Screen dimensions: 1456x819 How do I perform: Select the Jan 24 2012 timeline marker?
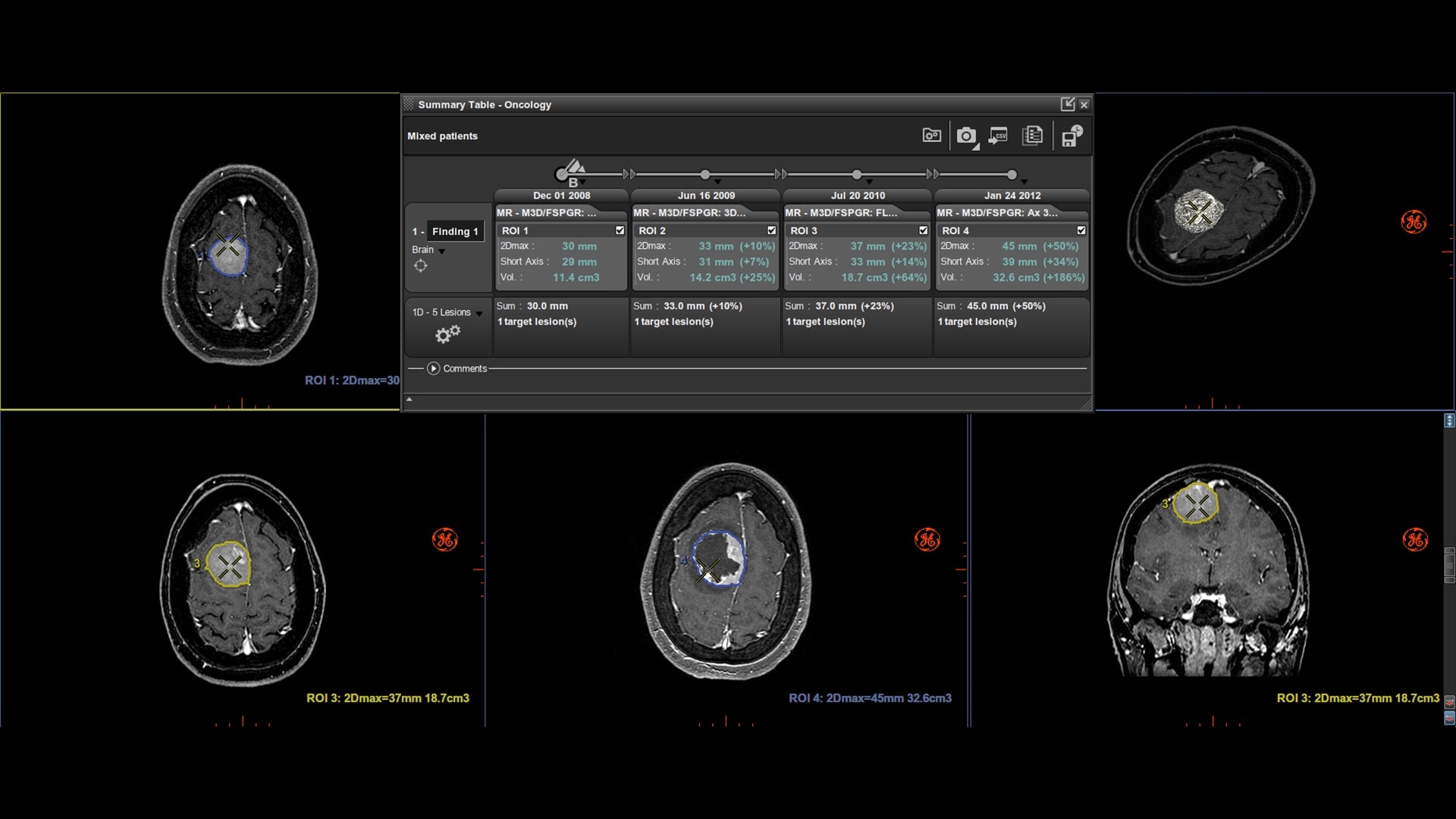pyautogui.click(x=1012, y=174)
